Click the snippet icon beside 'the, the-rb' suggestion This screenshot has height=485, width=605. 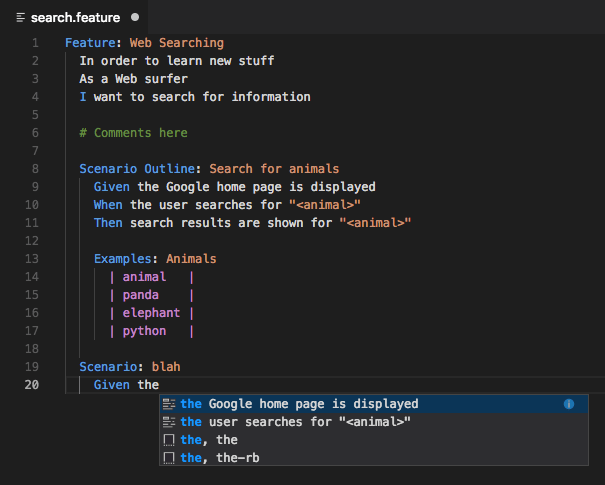coord(170,458)
